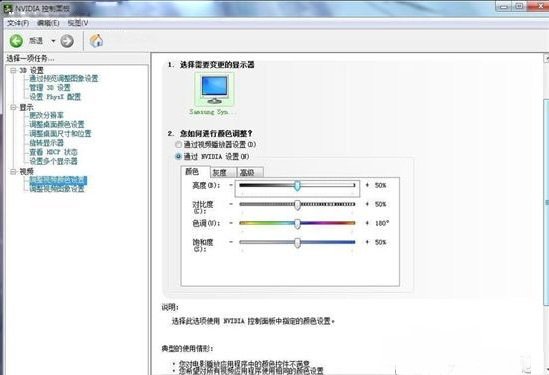Open 管理 3D 设置 task
Image resolution: width=549 pixels, height=375 pixels.
50,88
